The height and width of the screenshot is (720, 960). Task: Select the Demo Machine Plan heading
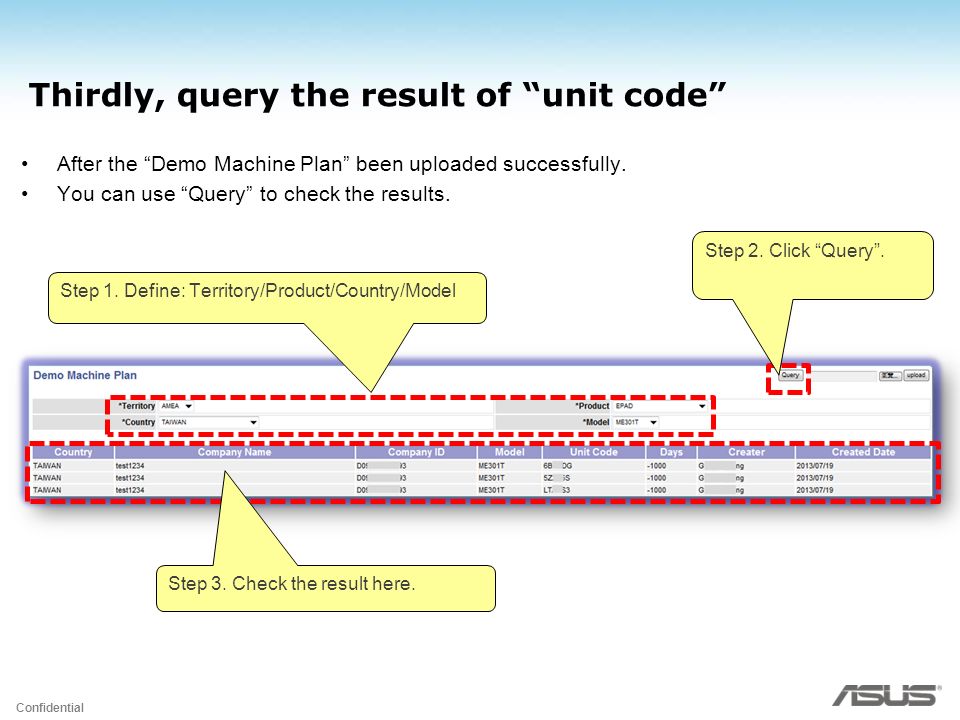pos(85,375)
